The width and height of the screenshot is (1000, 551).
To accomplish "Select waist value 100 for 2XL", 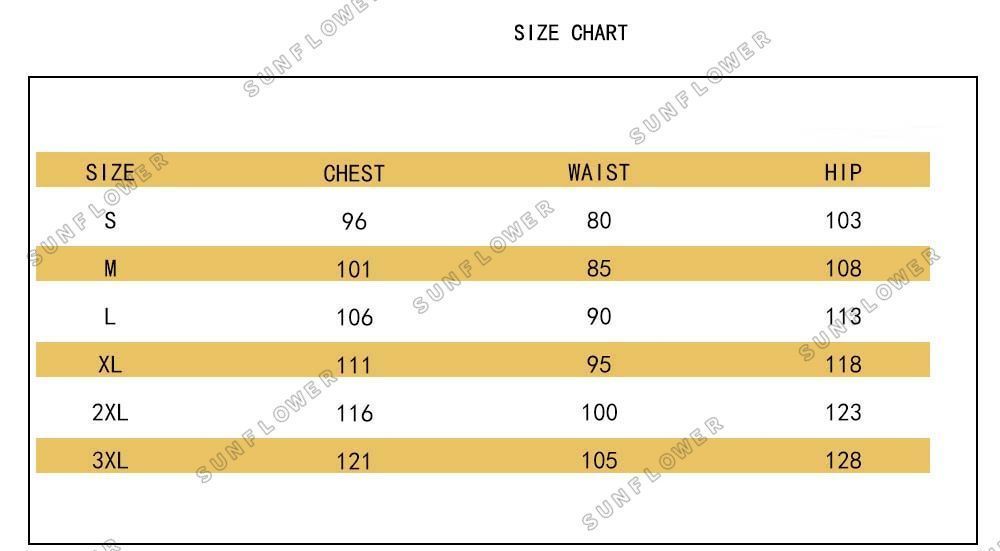I will pos(599,412).
